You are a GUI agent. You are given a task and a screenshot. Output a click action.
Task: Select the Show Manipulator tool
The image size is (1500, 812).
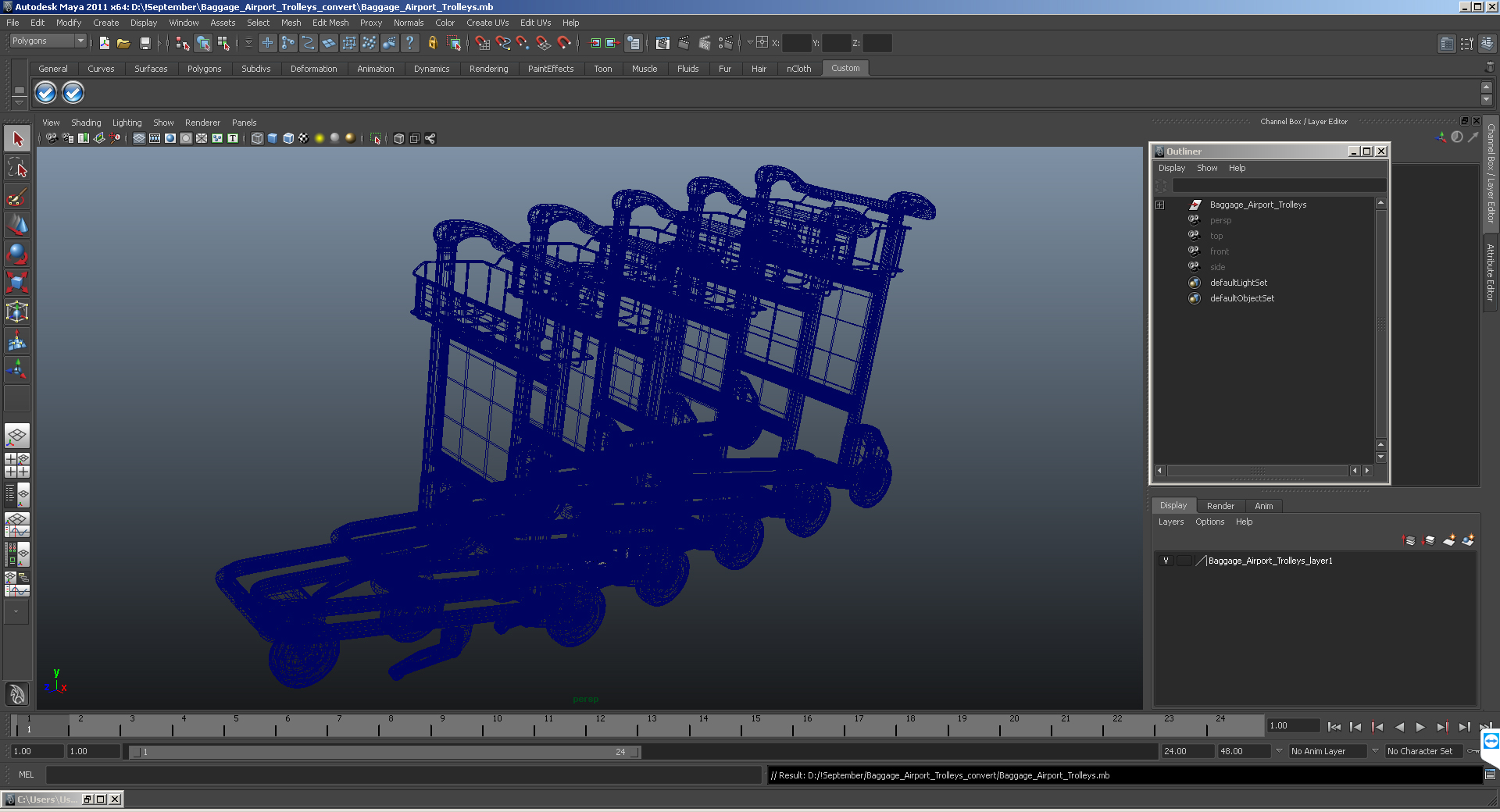pos(17,369)
